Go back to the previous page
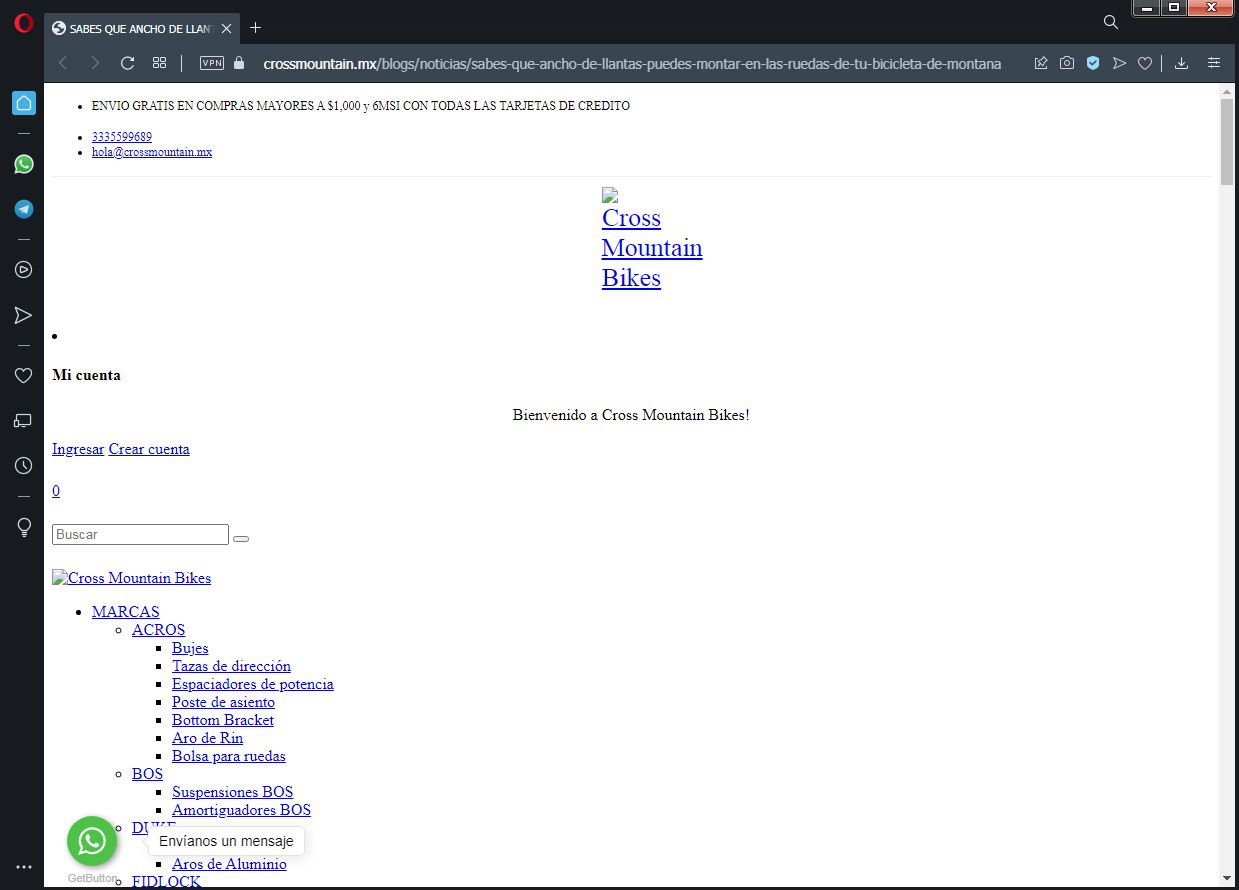The height and width of the screenshot is (890, 1239). (x=63, y=63)
